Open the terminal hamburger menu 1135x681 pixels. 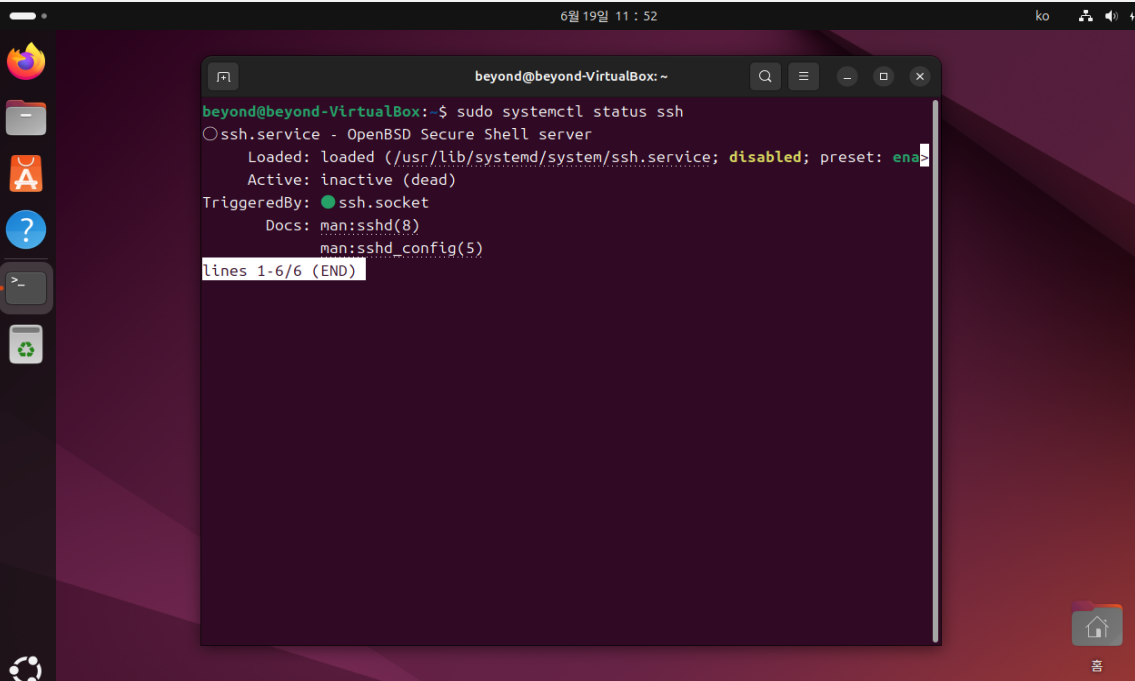click(x=803, y=76)
